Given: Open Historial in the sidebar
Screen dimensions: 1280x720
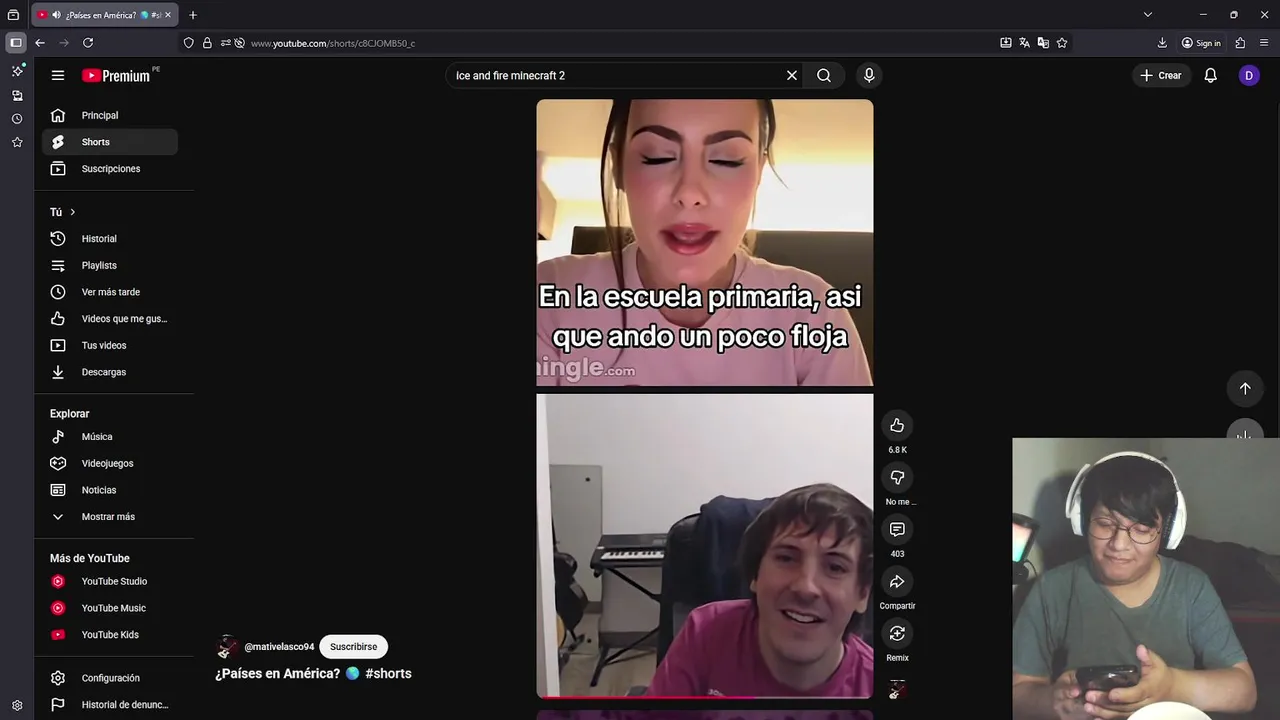Looking at the screenshot, I should (110, 239).
